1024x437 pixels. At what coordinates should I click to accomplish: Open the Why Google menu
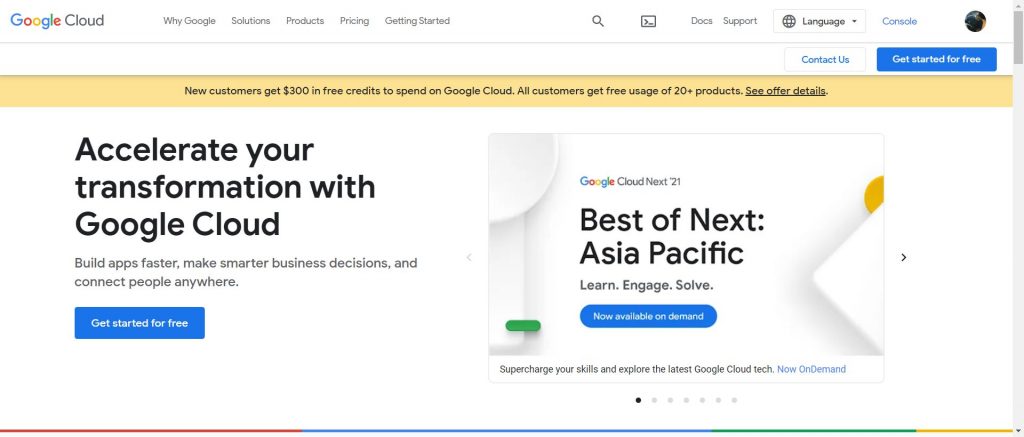pyautogui.click(x=189, y=21)
